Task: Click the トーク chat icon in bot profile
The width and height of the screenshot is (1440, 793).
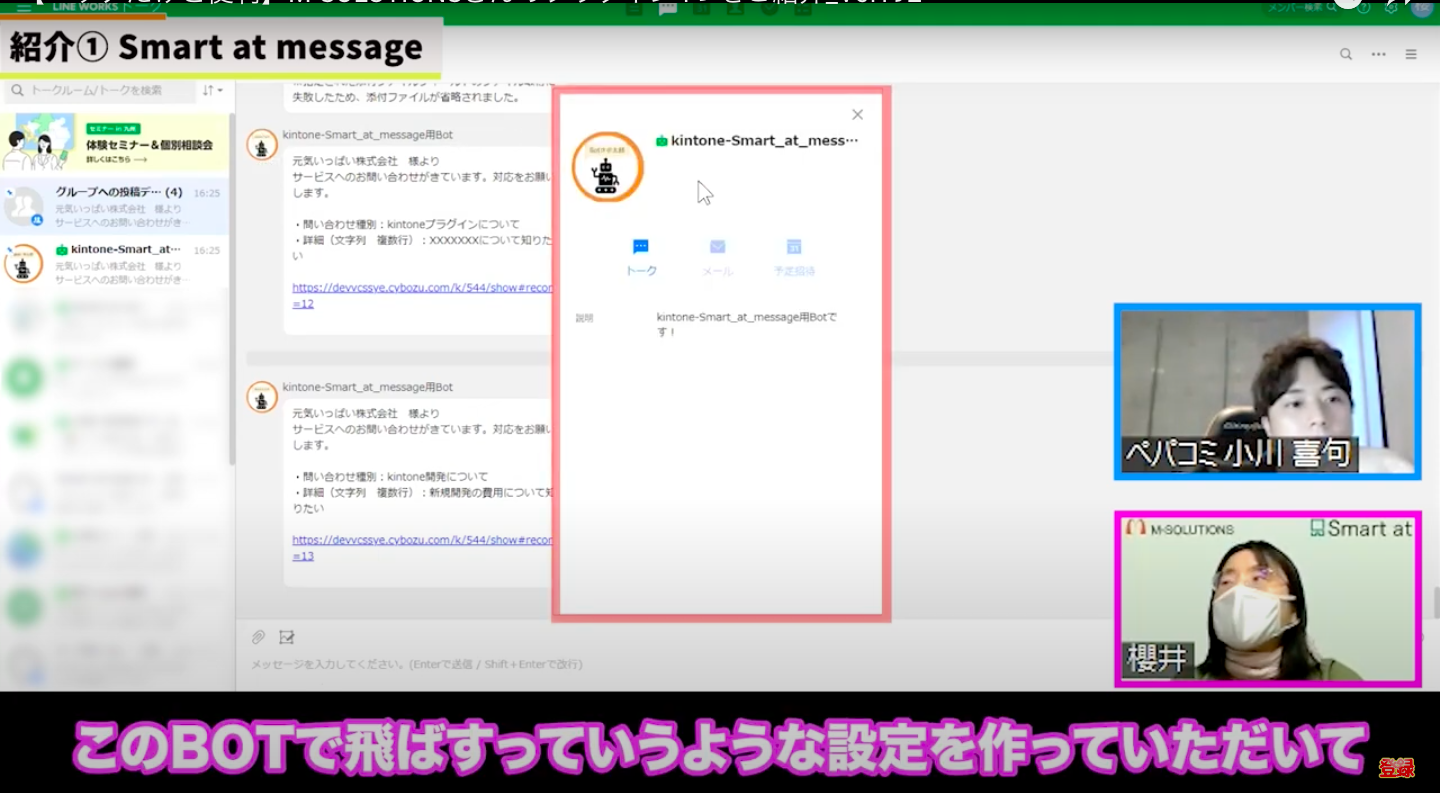Action: click(x=641, y=248)
